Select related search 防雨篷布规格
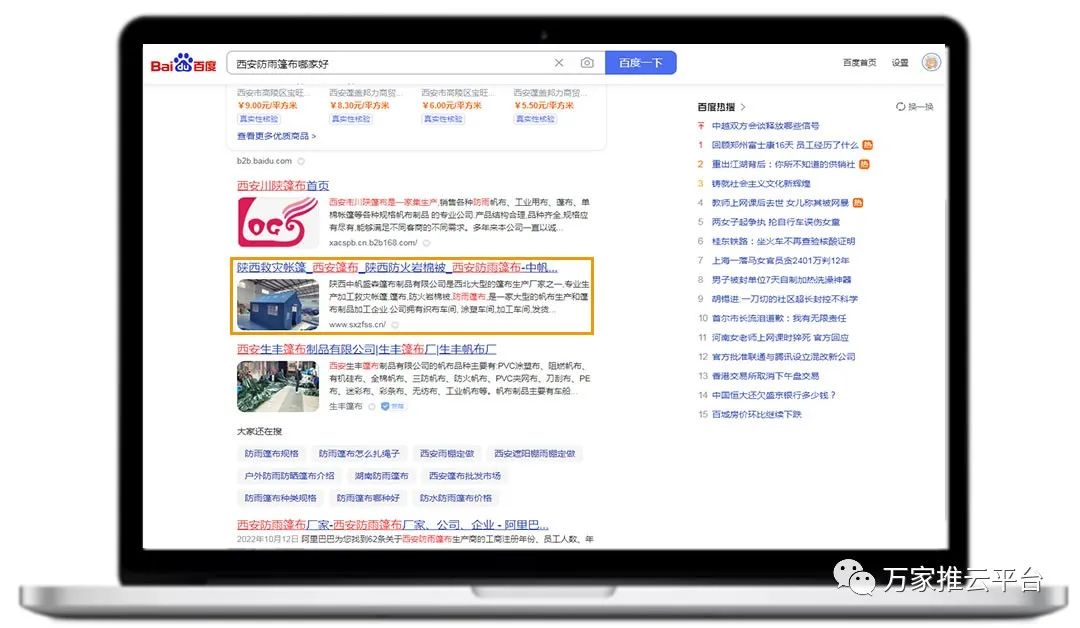 [x=272, y=454]
